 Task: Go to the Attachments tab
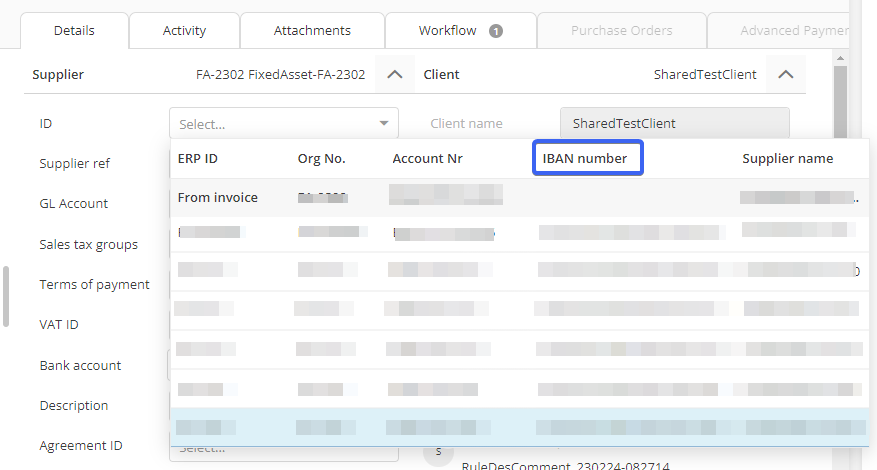tap(312, 31)
